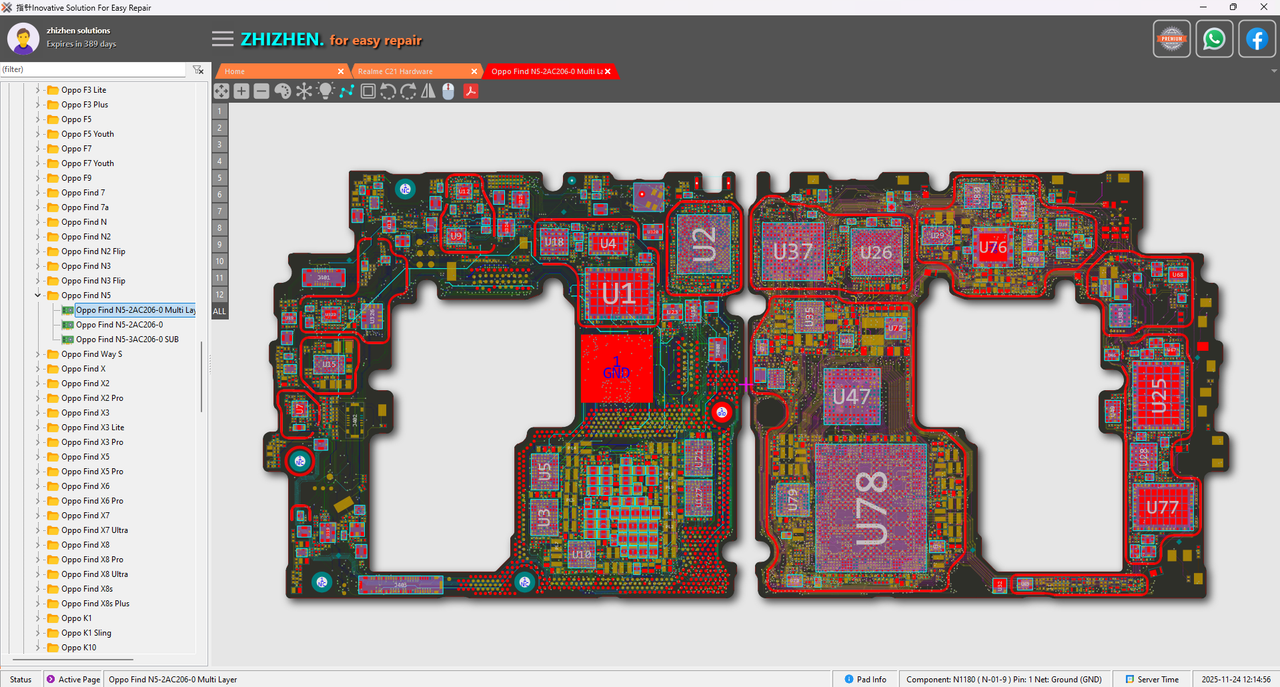
Task: Open the Facebook page icon
Action: coord(1257,39)
